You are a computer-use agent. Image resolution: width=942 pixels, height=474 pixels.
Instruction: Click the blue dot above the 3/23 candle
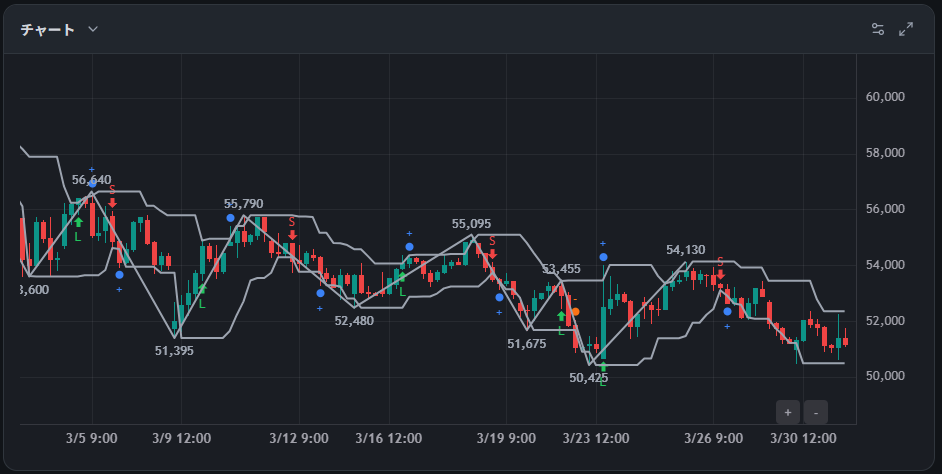point(603,257)
